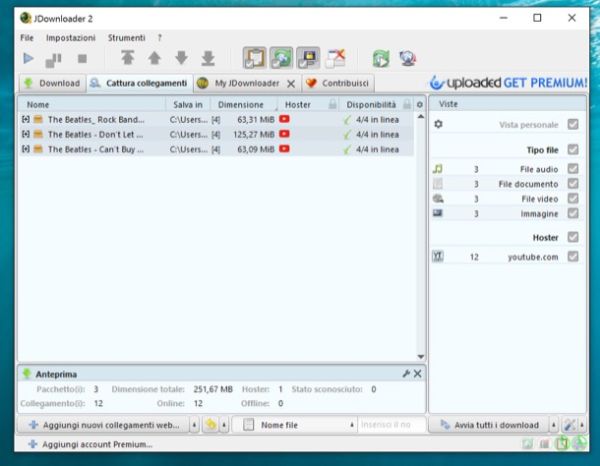Expand The Beatles - Don't Let package
This screenshot has height=466, width=600.
click(26, 134)
